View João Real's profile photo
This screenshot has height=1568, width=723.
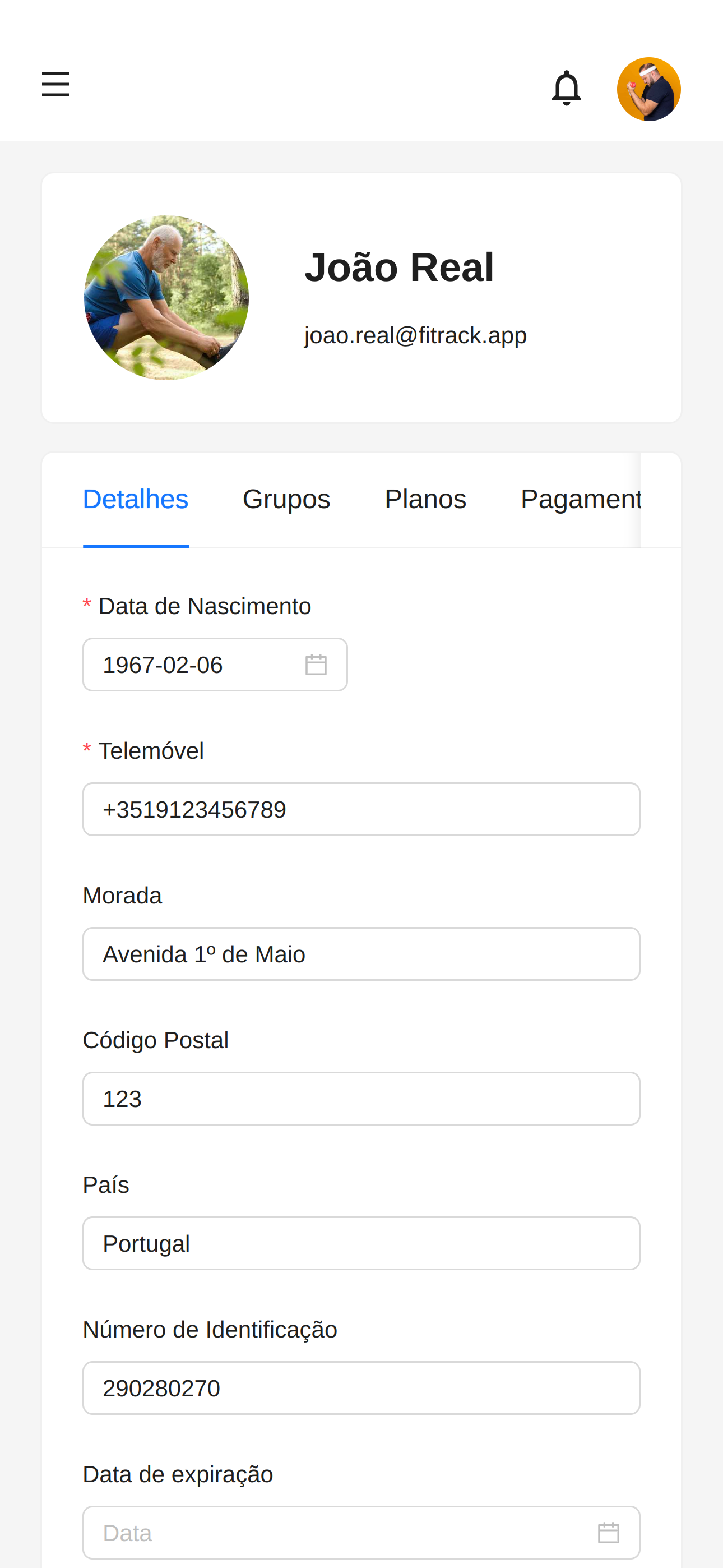coord(166,298)
